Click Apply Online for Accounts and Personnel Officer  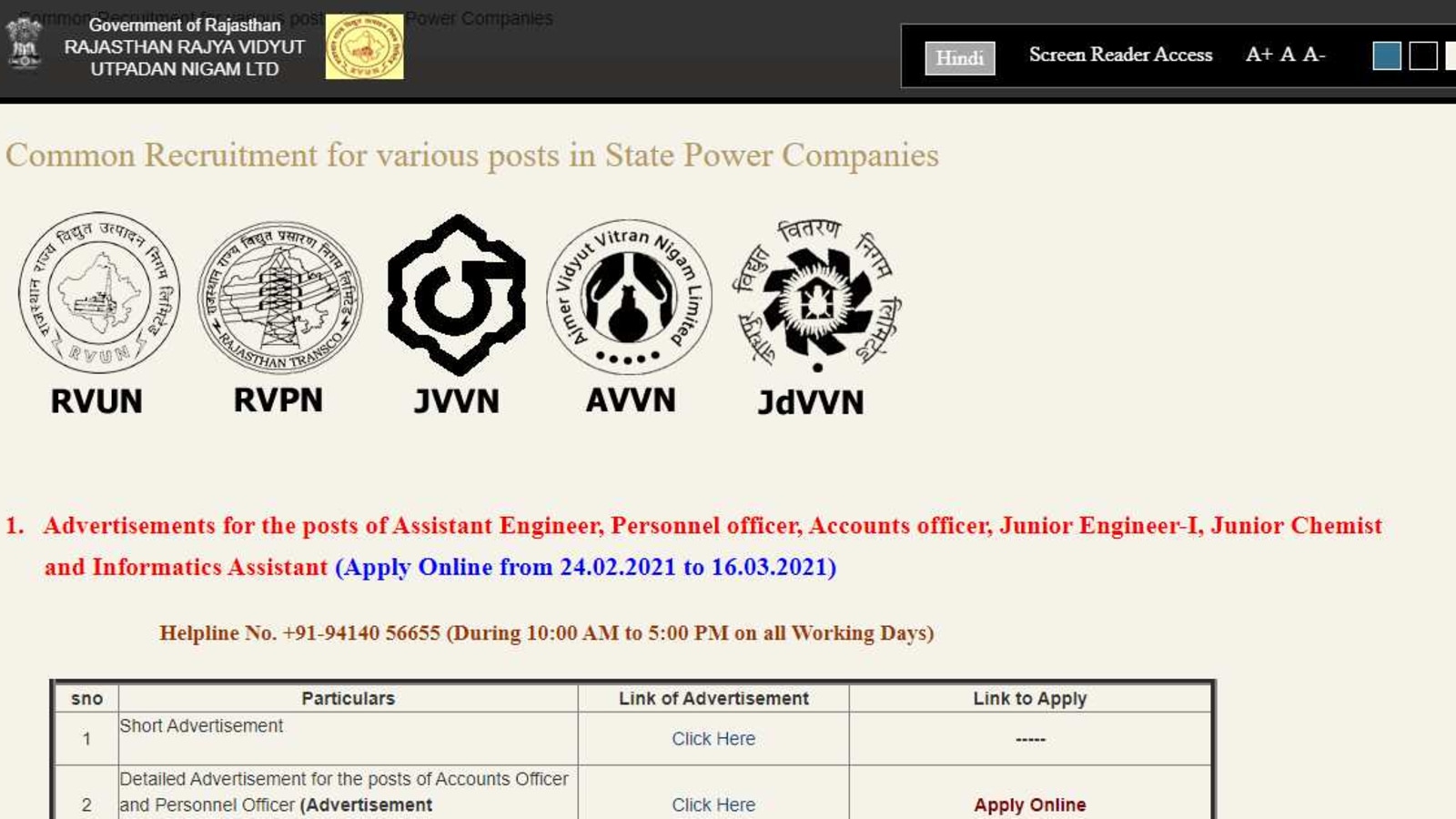(1029, 804)
